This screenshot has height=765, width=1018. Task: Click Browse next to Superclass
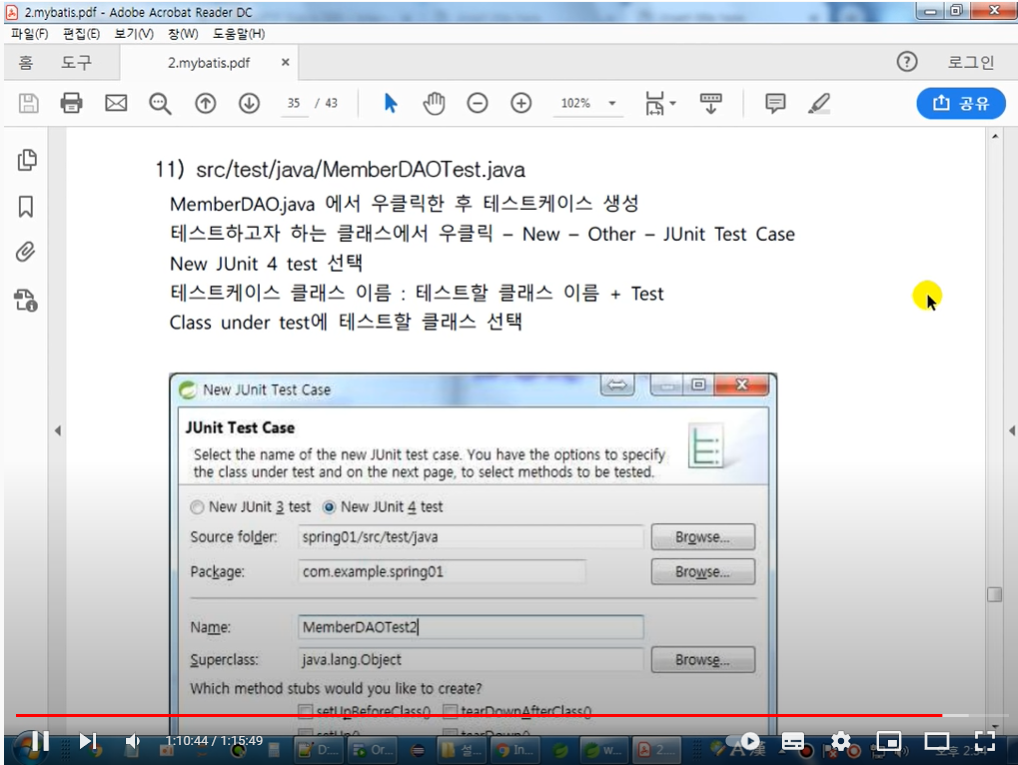tap(703, 660)
